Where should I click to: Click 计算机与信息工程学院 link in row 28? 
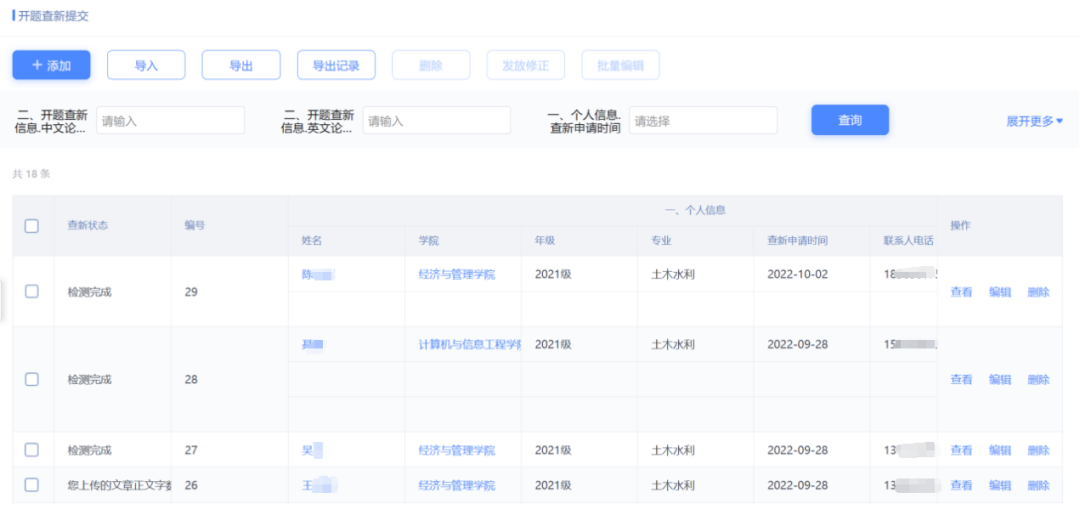click(x=470, y=344)
